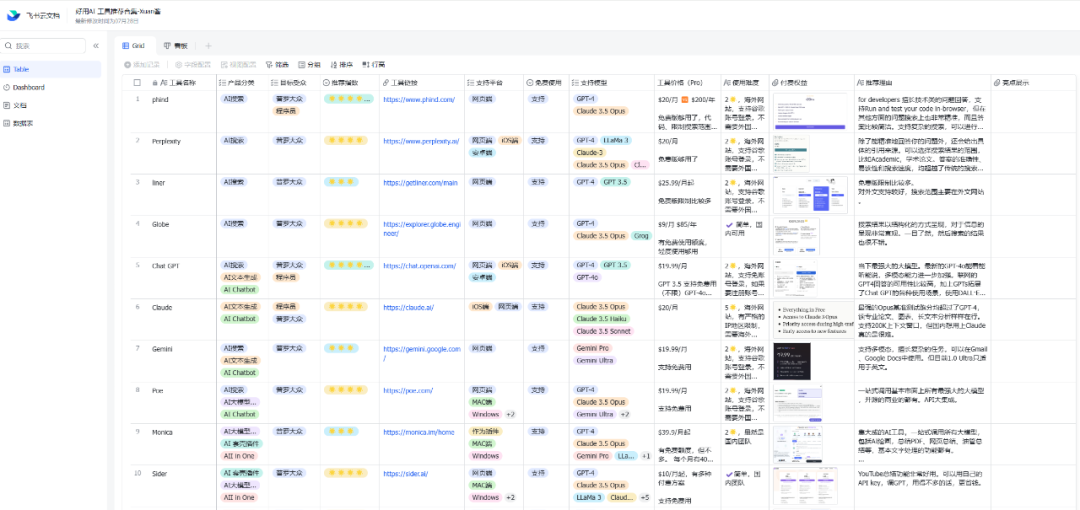Screen dimensions: 1080x510
Task: Open Dashboard in the sidebar
Action: (51, 88)
